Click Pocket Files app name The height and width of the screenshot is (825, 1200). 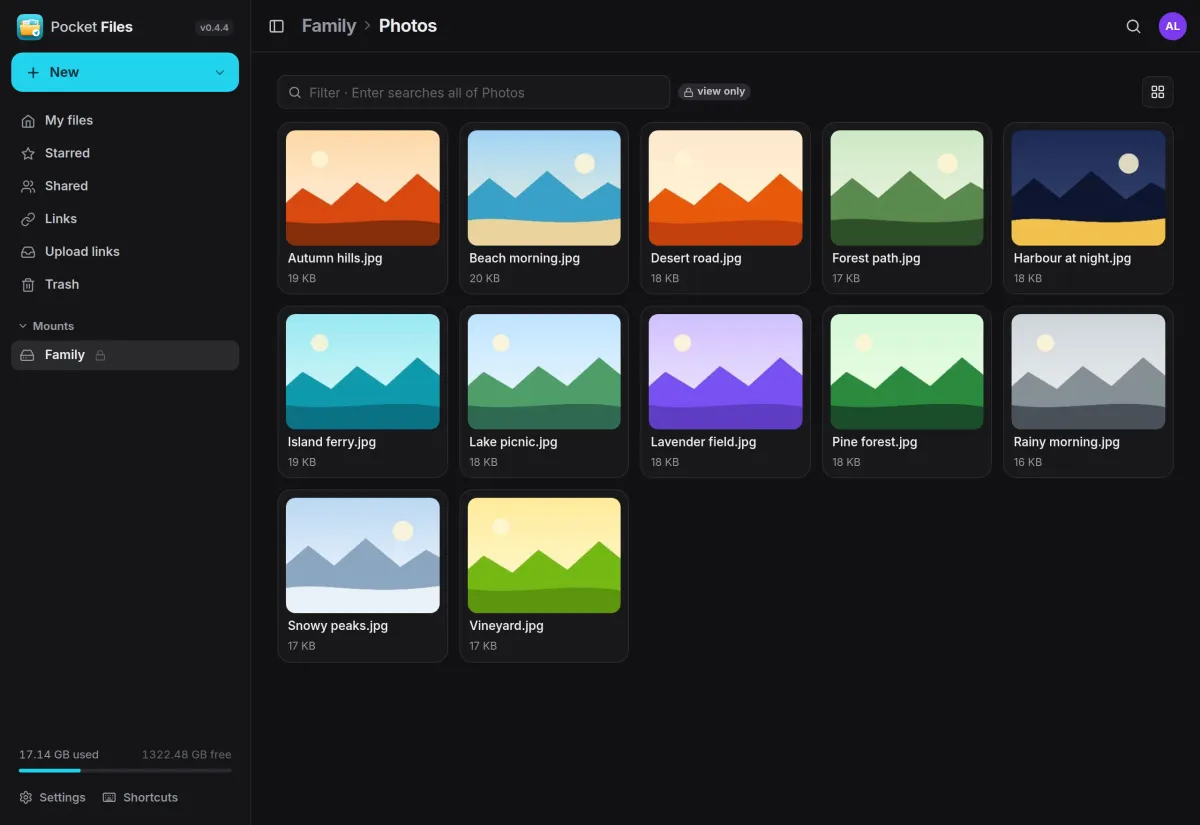92,27
